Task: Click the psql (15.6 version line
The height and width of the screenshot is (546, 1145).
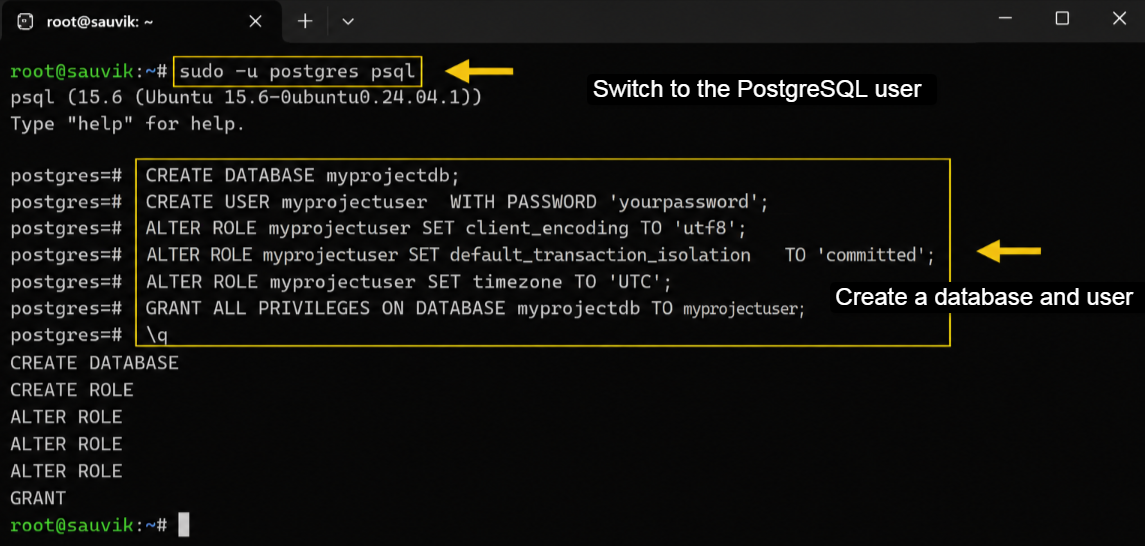Action: [x=246, y=98]
